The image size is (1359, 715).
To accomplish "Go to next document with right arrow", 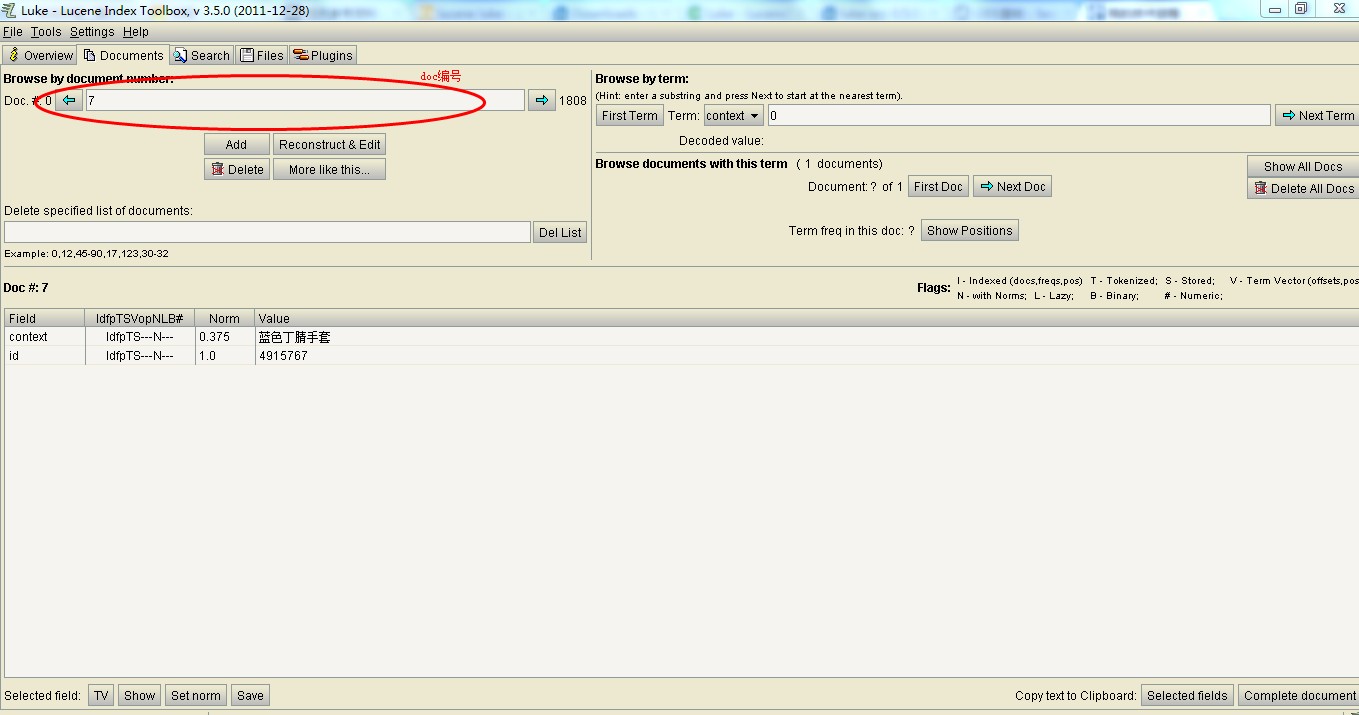I will tap(542, 100).
